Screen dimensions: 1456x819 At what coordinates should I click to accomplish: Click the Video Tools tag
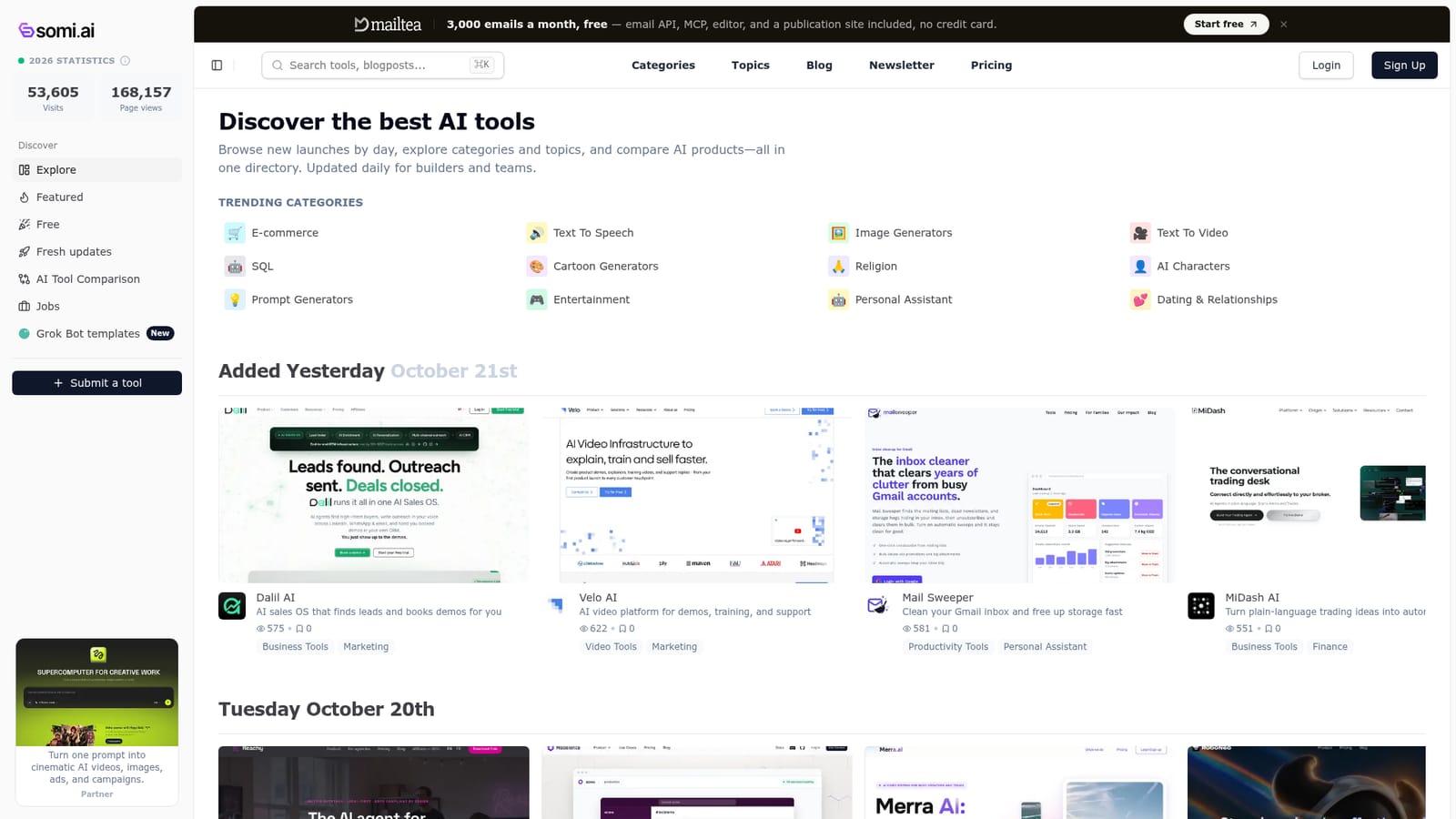[611, 647]
